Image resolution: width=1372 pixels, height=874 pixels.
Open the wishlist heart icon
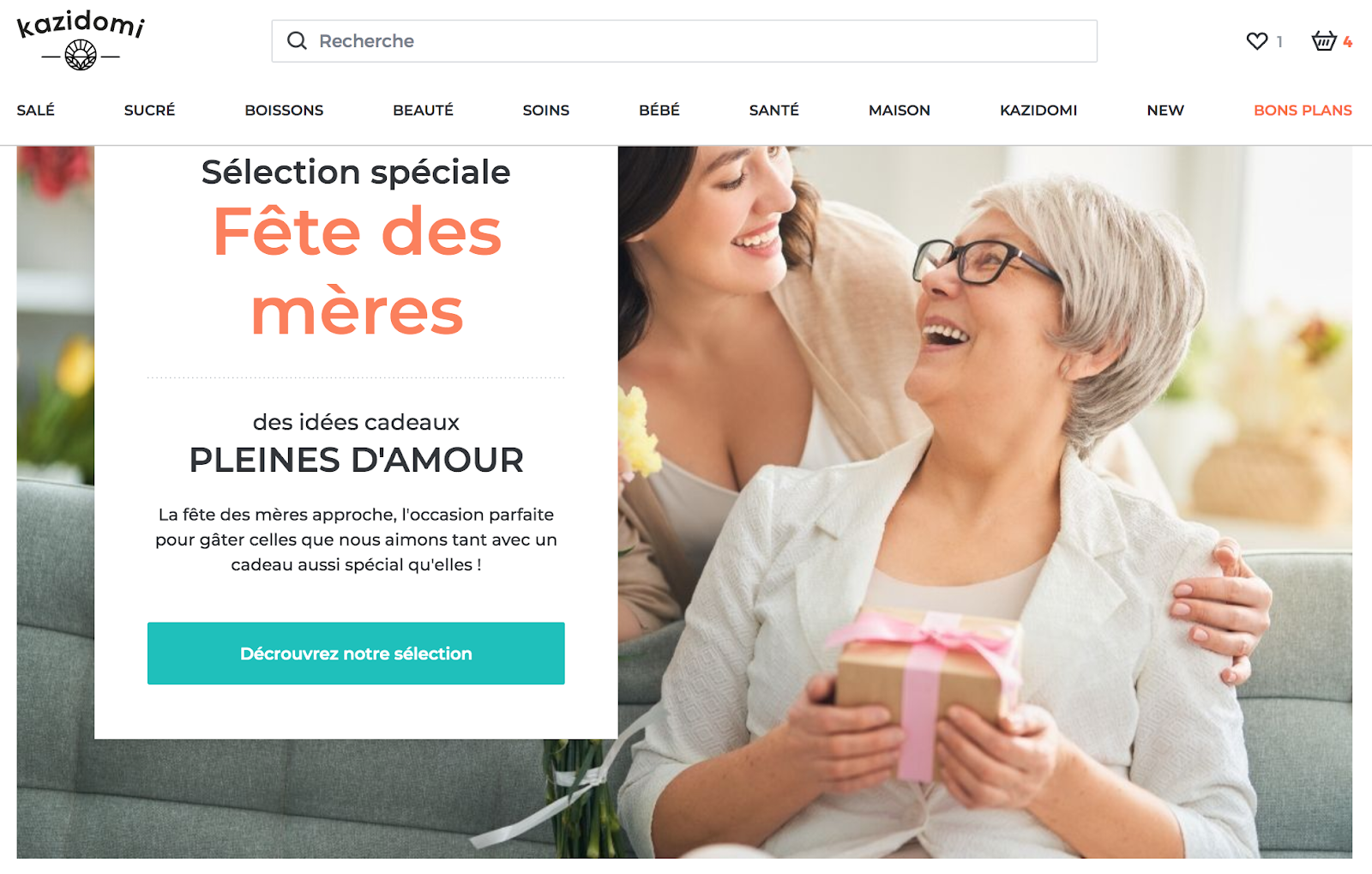[1257, 41]
